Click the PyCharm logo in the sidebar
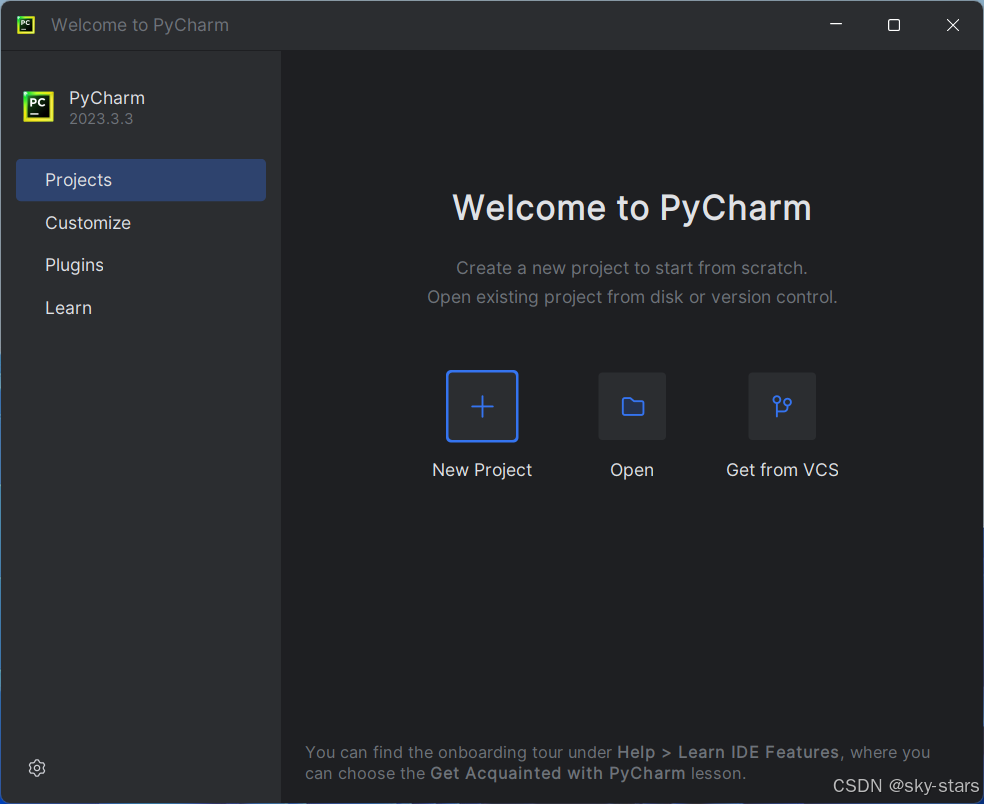 click(38, 106)
